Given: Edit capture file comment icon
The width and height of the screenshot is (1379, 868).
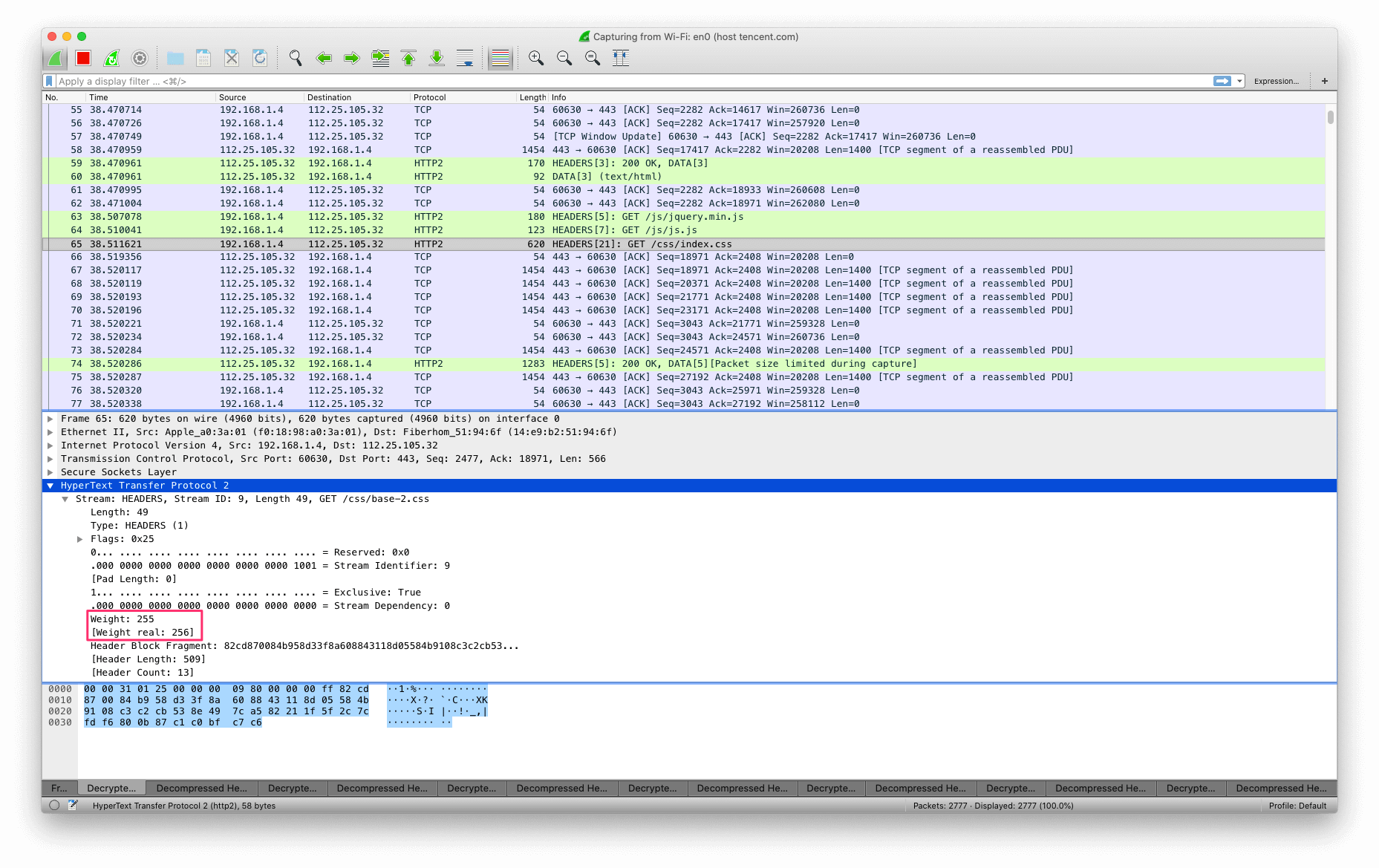Looking at the screenshot, I should click(x=73, y=805).
